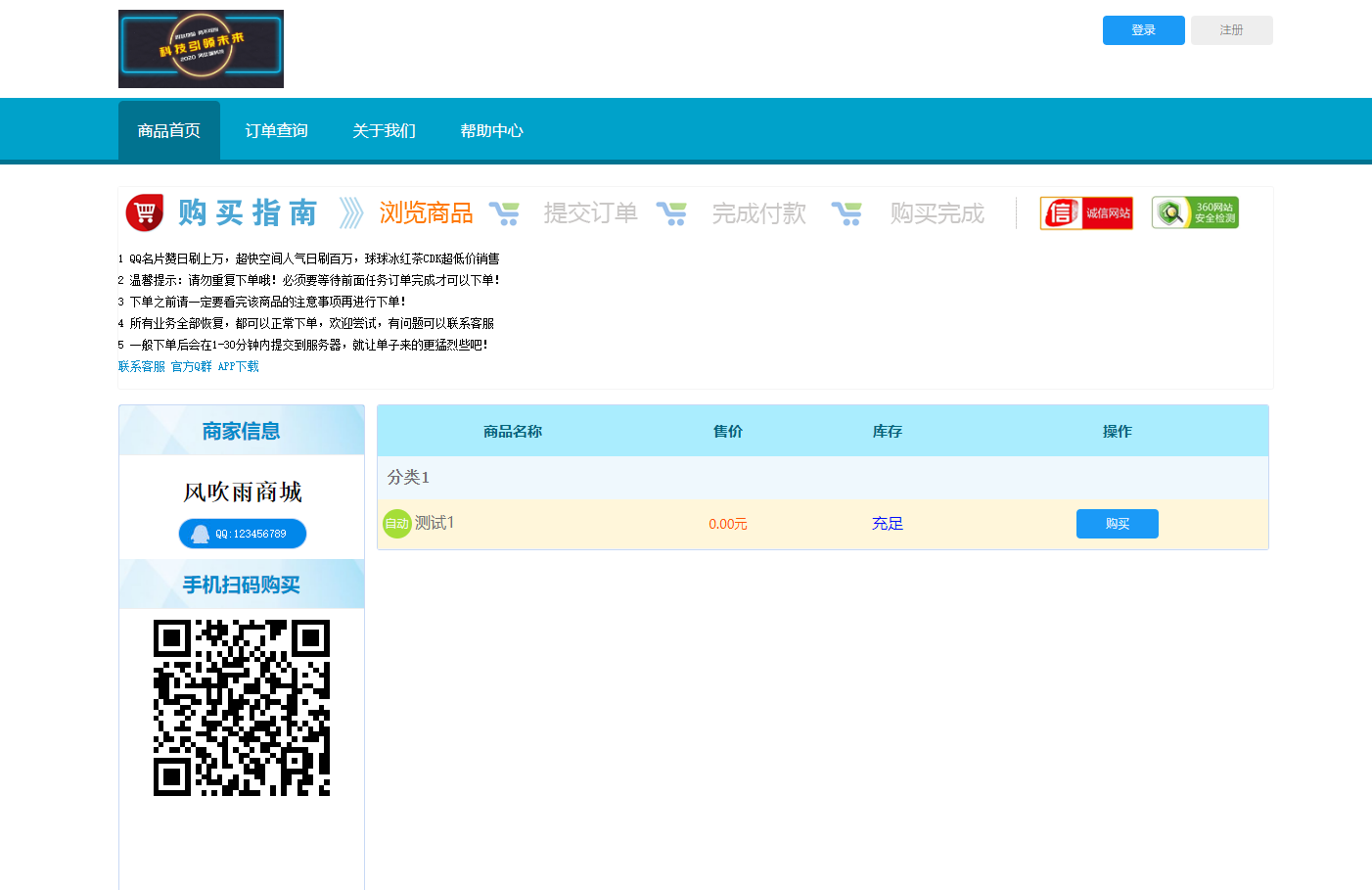Click the QR code for mobile purchase

point(241,709)
